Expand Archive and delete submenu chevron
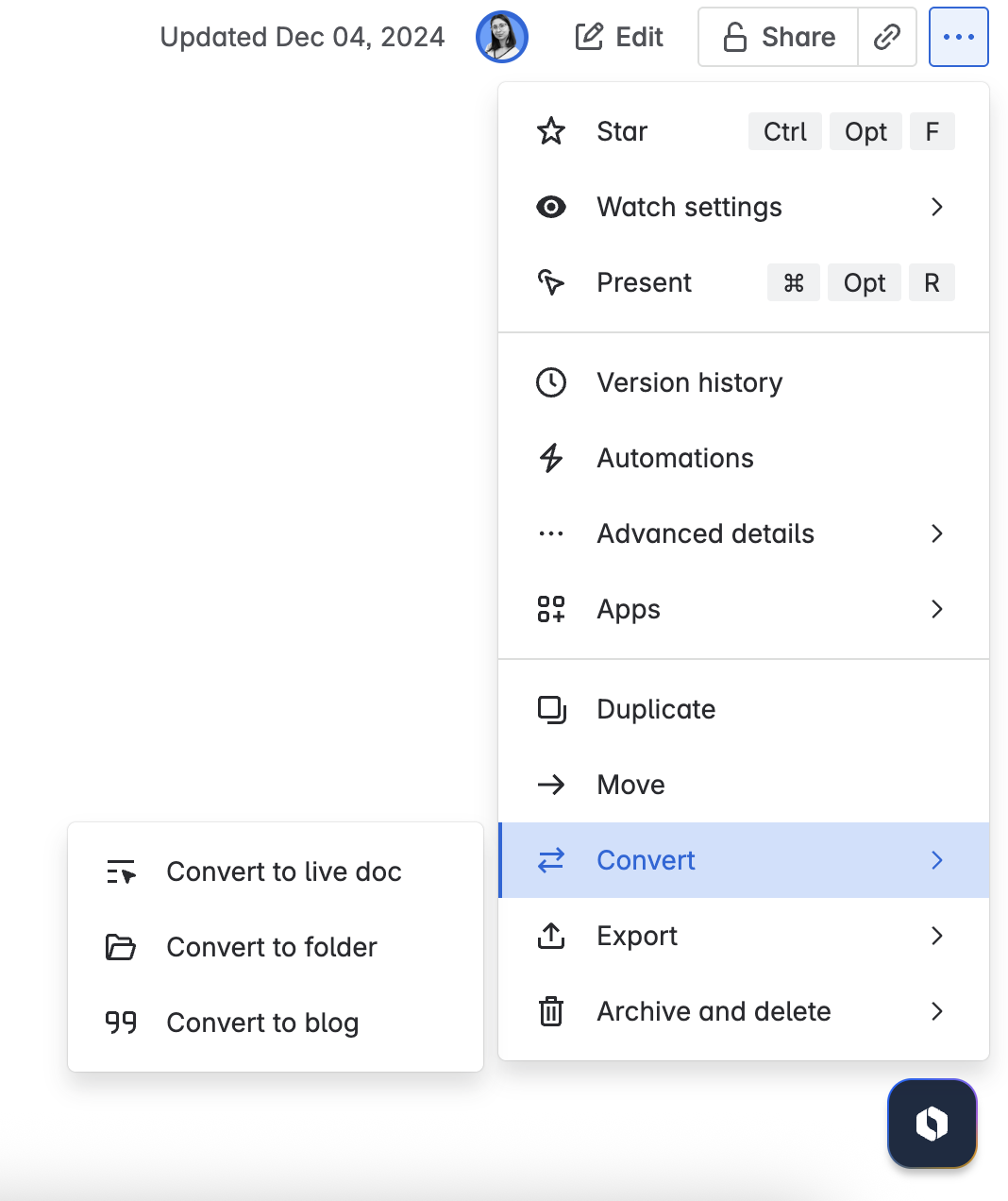The height and width of the screenshot is (1201, 1008). [937, 1011]
